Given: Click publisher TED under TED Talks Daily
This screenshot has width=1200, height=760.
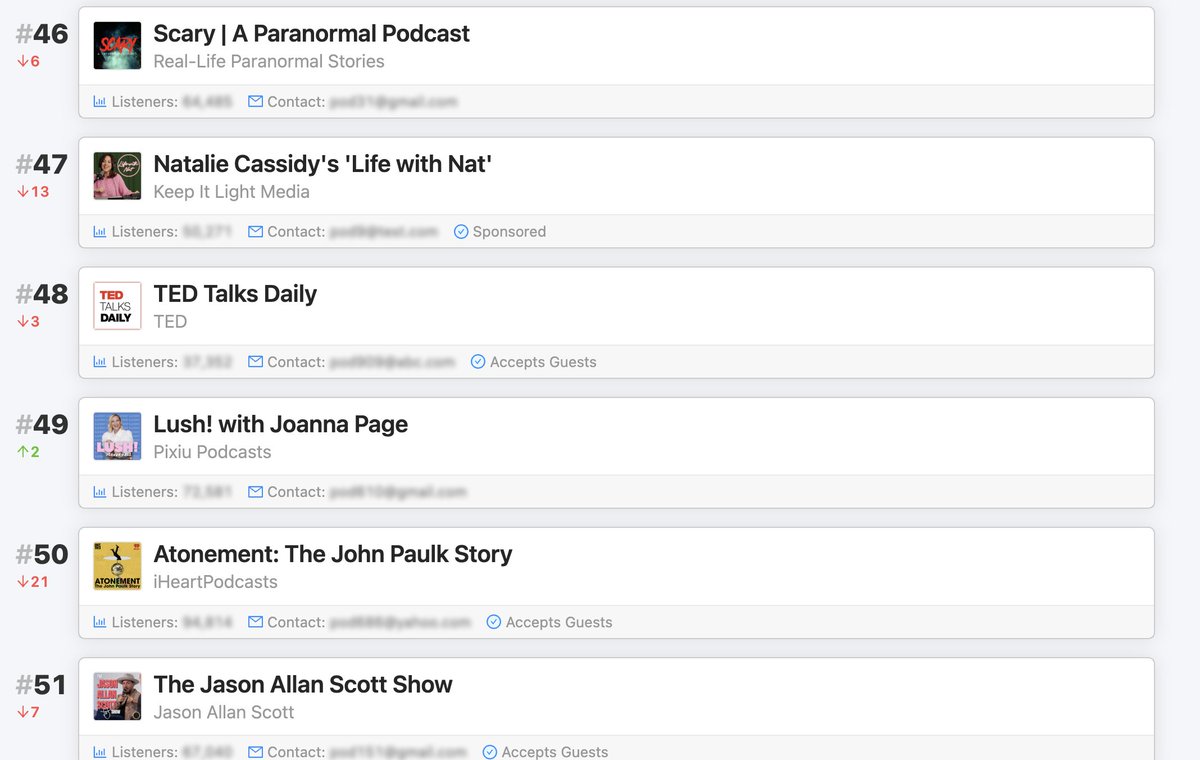Looking at the screenshot, I should (170, 322).
